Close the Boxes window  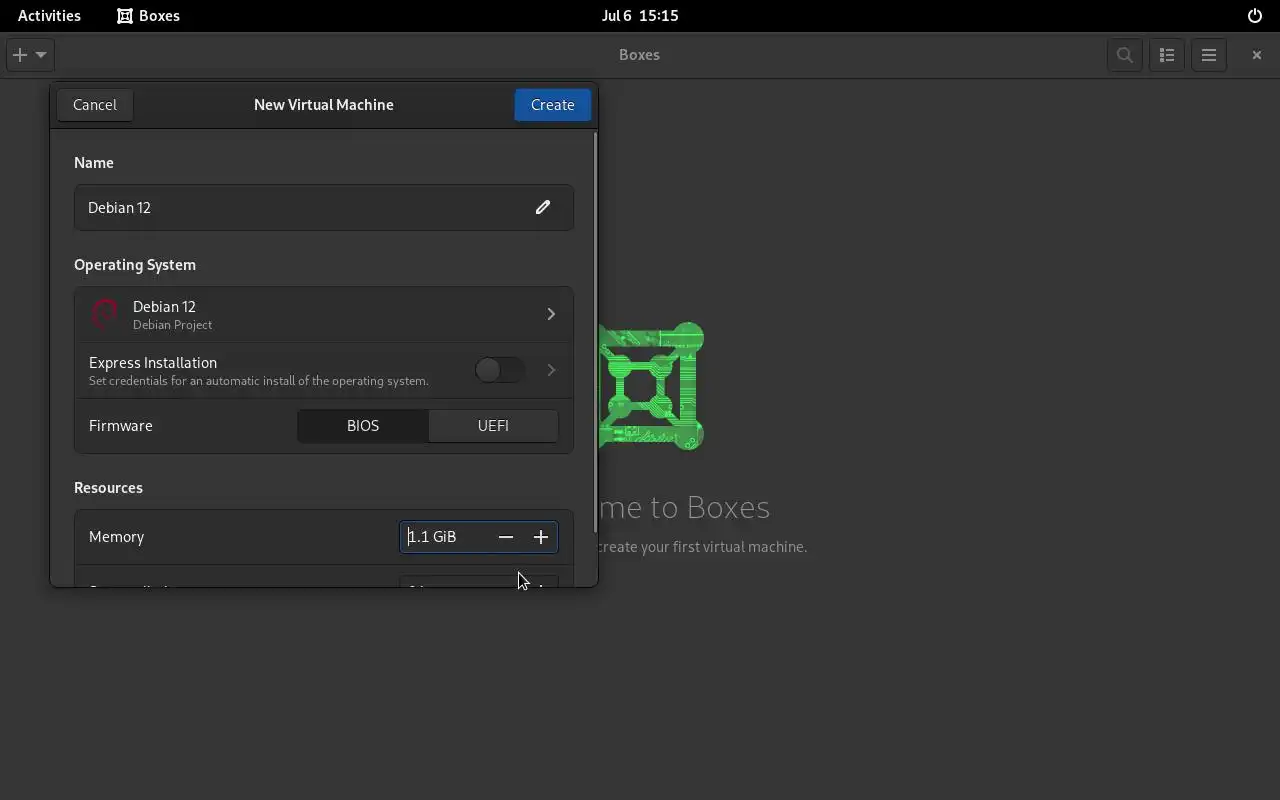[x=1257, y=55]
